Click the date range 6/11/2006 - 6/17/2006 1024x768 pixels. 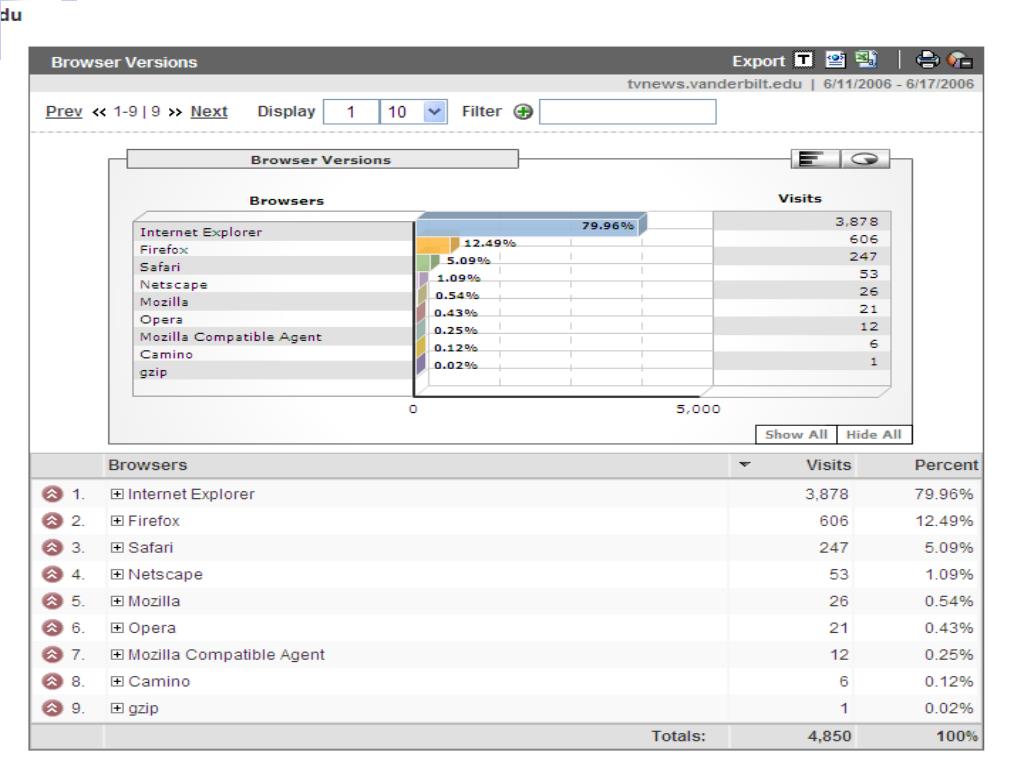pyautogui.click(x=899, y=84)
